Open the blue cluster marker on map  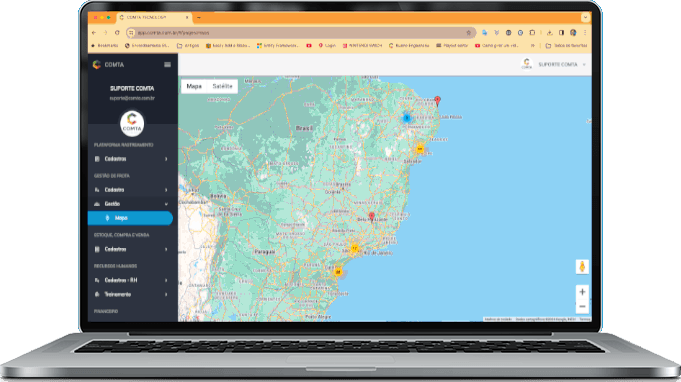[x=407, y=118]
